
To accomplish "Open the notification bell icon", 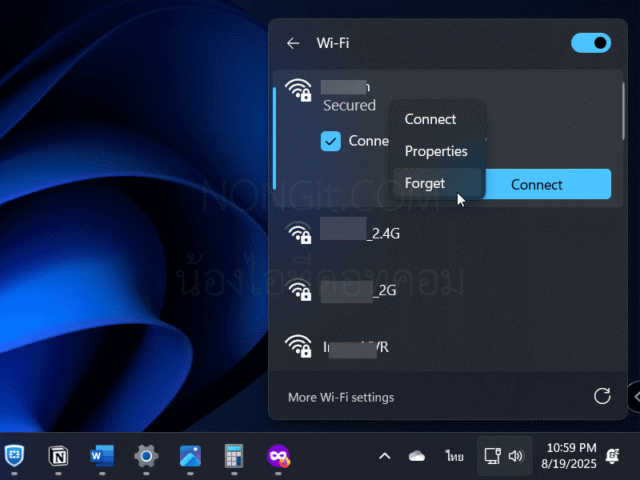I will tap(612, 456).
